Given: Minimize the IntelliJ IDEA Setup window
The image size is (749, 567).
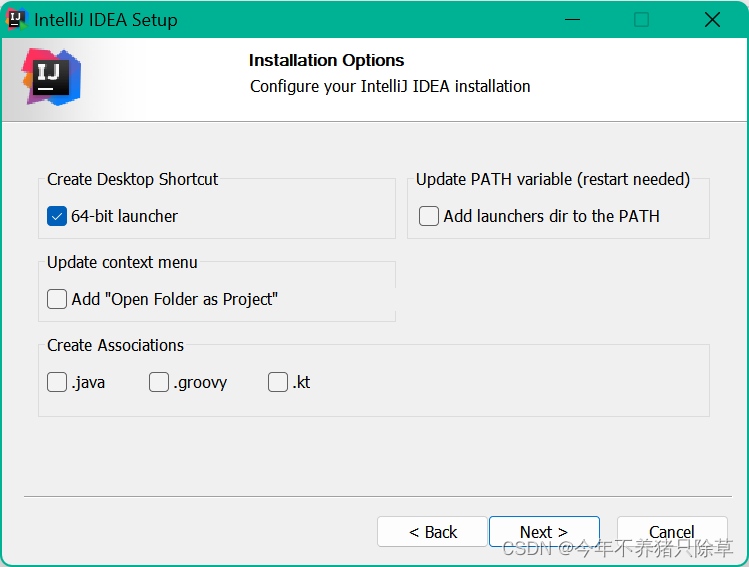Looking at the screenshot, I should [x=572, y=20].
